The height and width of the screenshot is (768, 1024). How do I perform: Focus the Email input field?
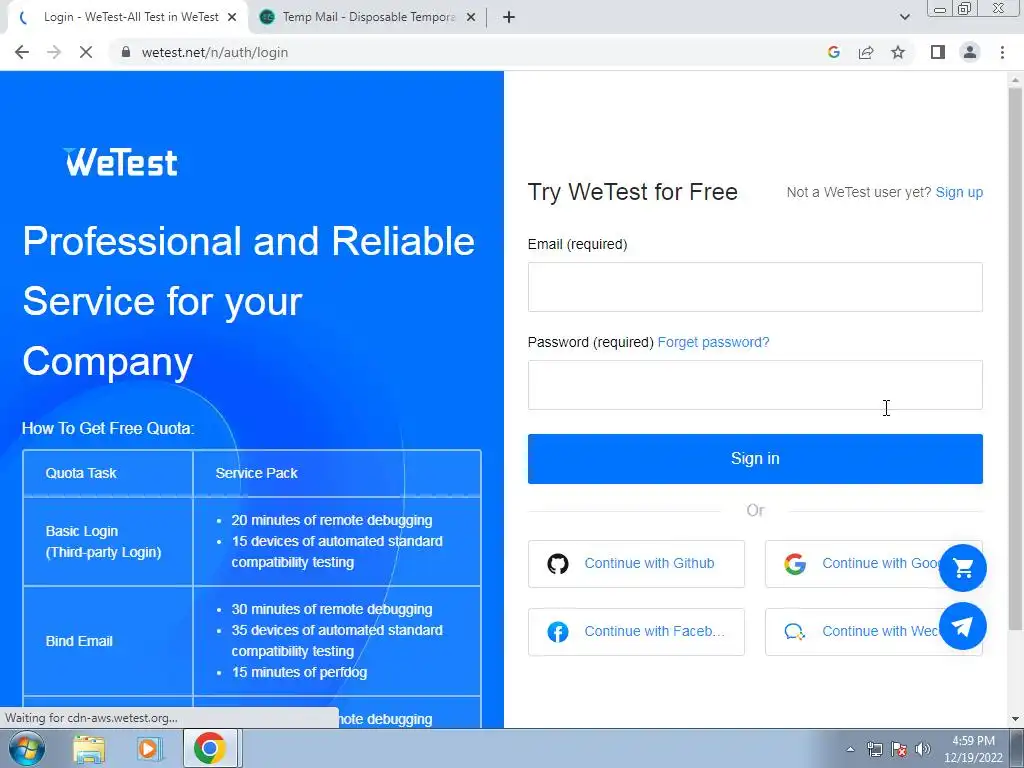tap(755, 287)
